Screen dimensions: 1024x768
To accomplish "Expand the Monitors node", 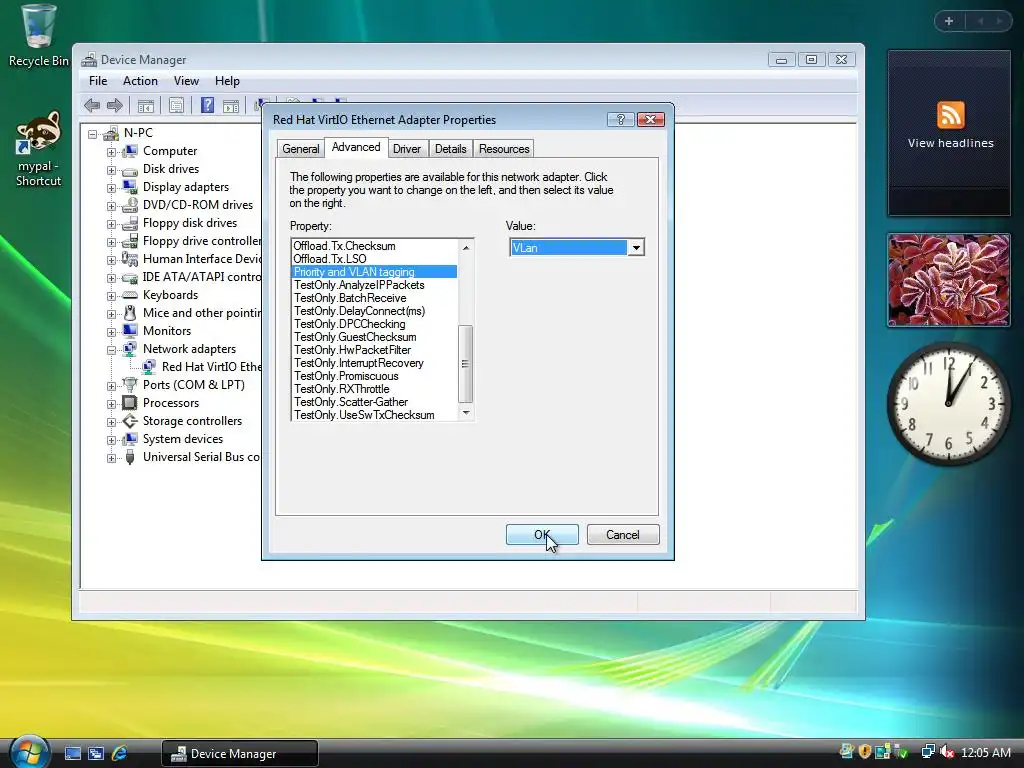I will pos(112,332).
